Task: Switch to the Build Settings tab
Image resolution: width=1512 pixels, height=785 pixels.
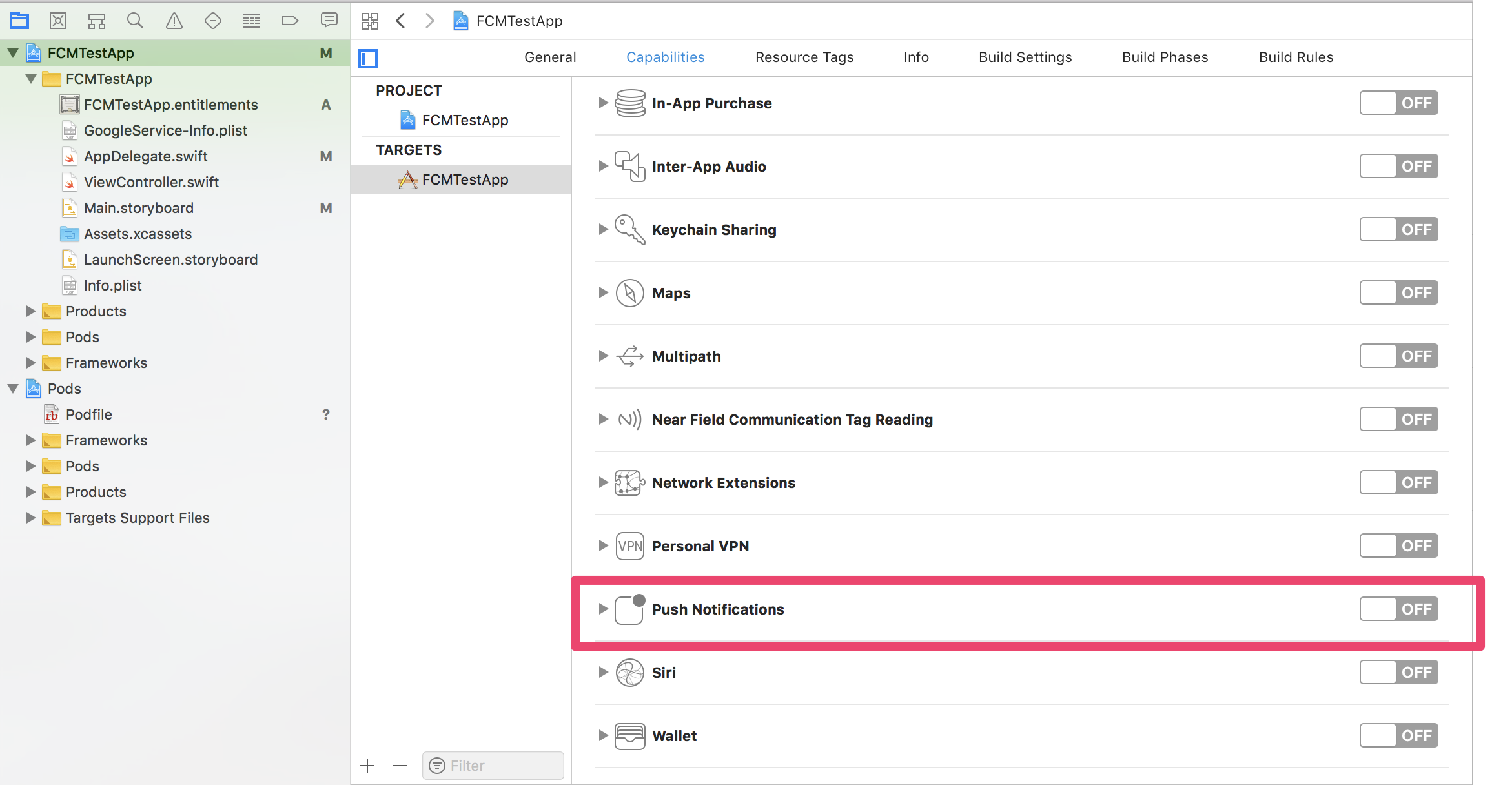Action: coord(1025,57)
